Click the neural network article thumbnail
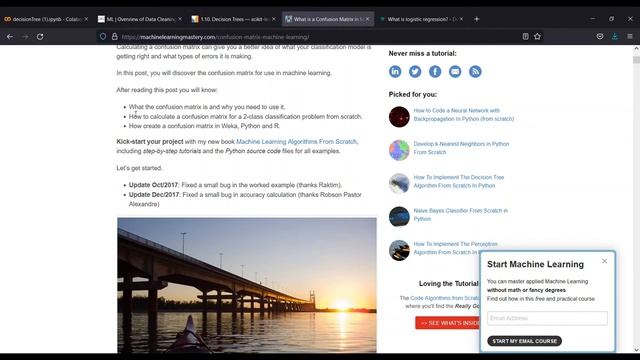This screenshot has height=360, width=640. tap(399, 117)
